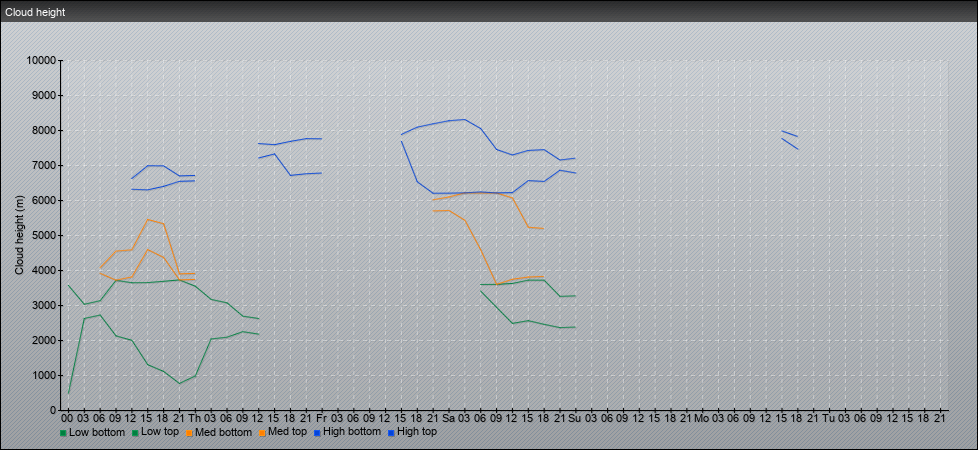Click the Cloud height panel title bar
The width and height of the screenshot is (978, 450).
[x=489, y=10]
